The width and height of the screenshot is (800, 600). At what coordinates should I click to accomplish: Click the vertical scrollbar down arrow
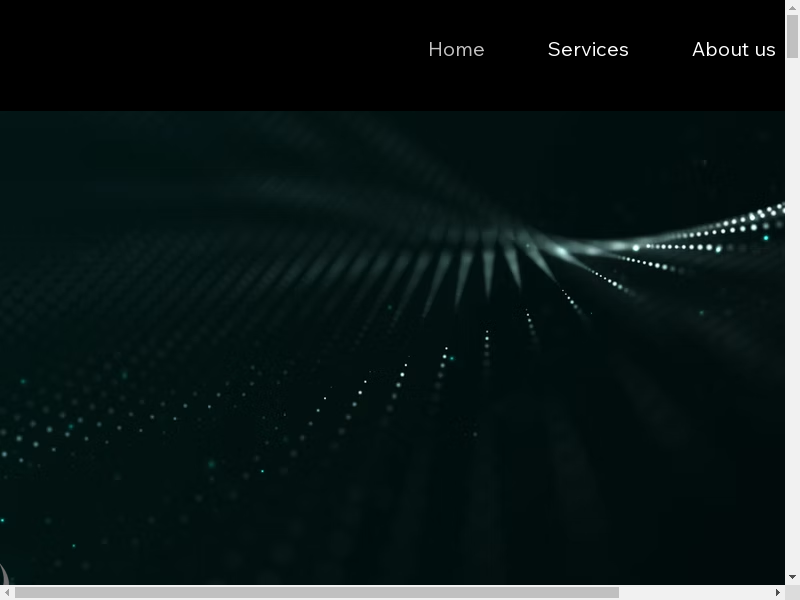click(792, 577)
